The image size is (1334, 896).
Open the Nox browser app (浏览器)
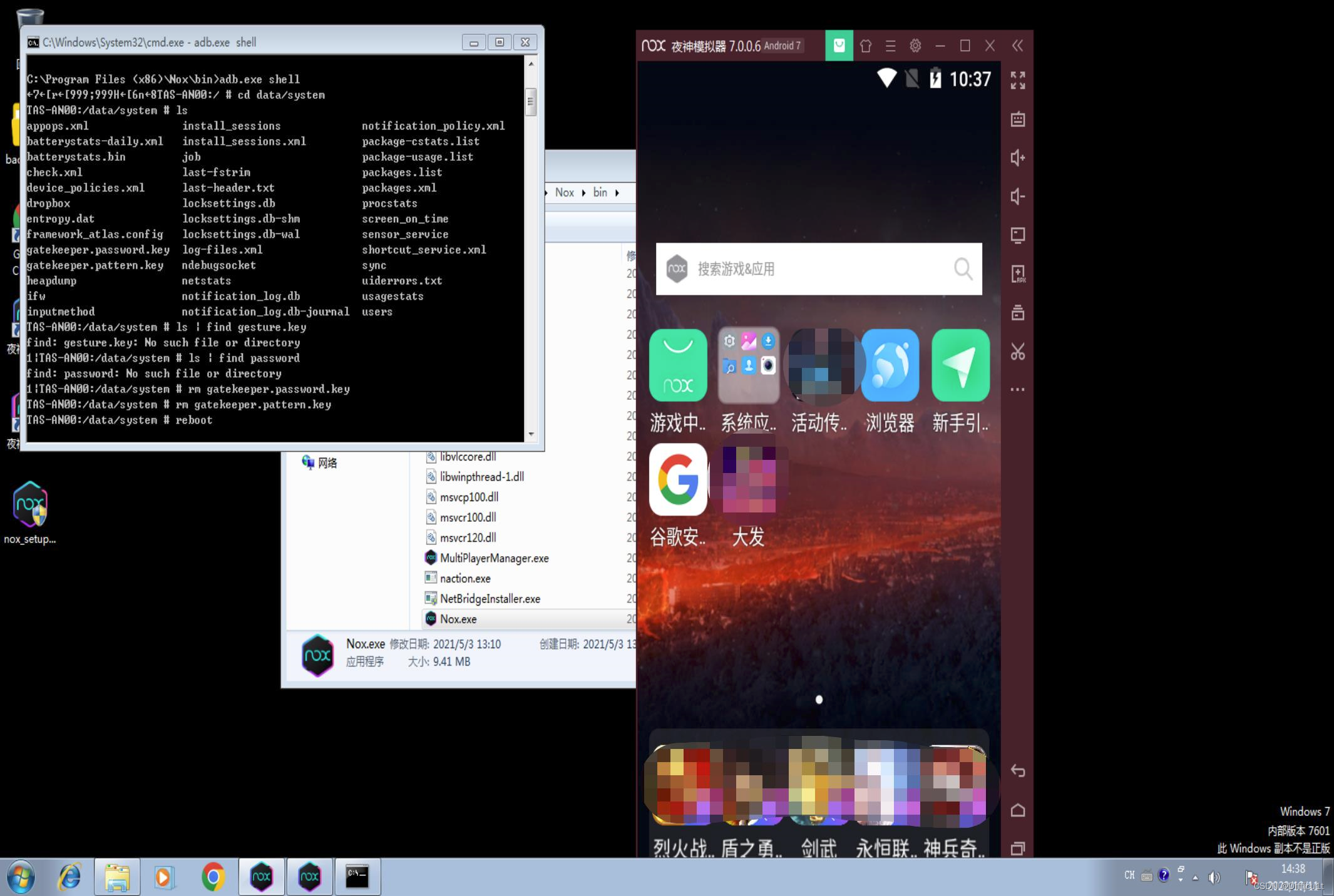click(890, 366)
